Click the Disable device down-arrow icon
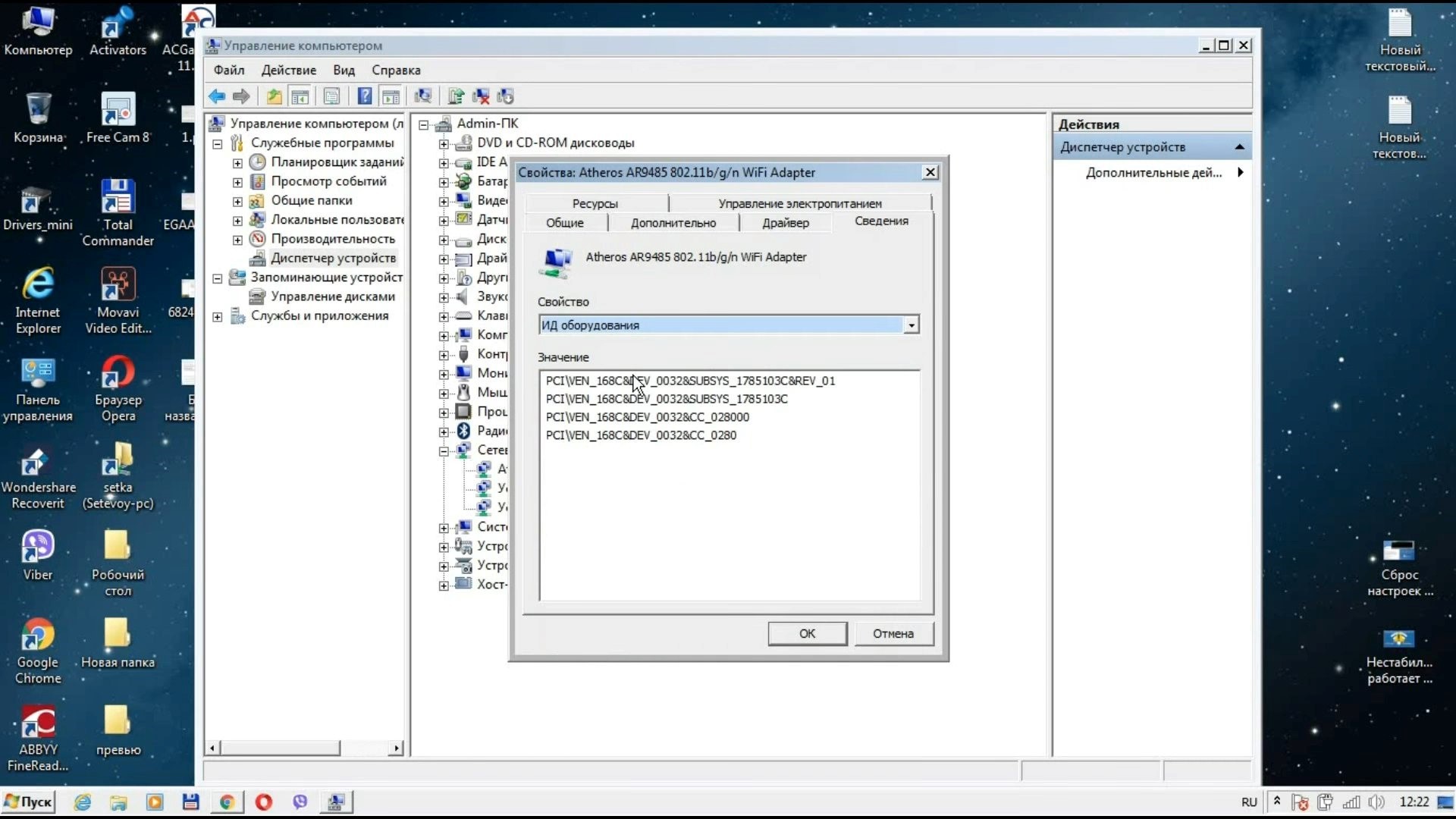The image size is (1456, 819). point(506,96)
